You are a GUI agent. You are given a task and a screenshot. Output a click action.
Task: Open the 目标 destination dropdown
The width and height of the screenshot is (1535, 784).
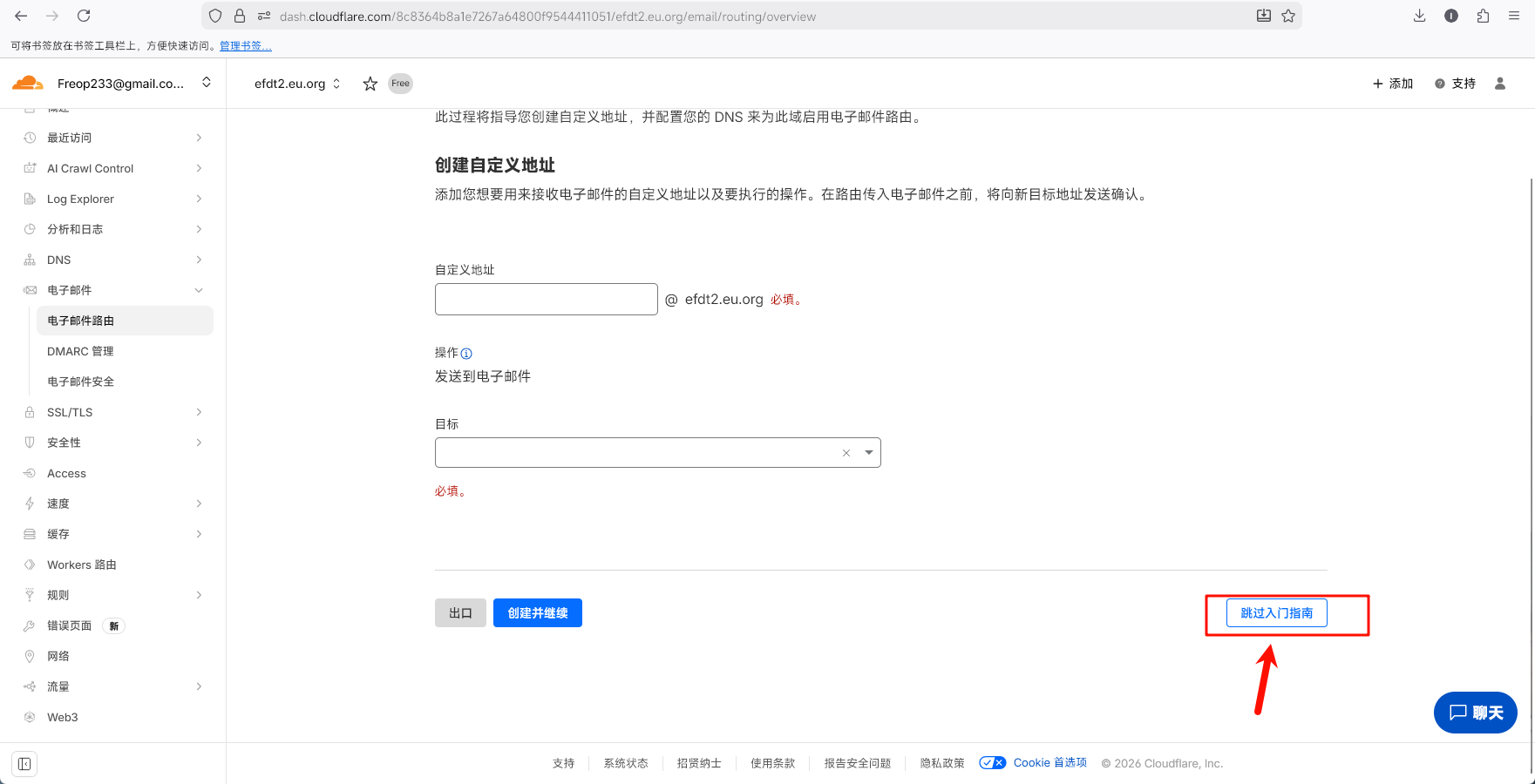tap(869, 453)
